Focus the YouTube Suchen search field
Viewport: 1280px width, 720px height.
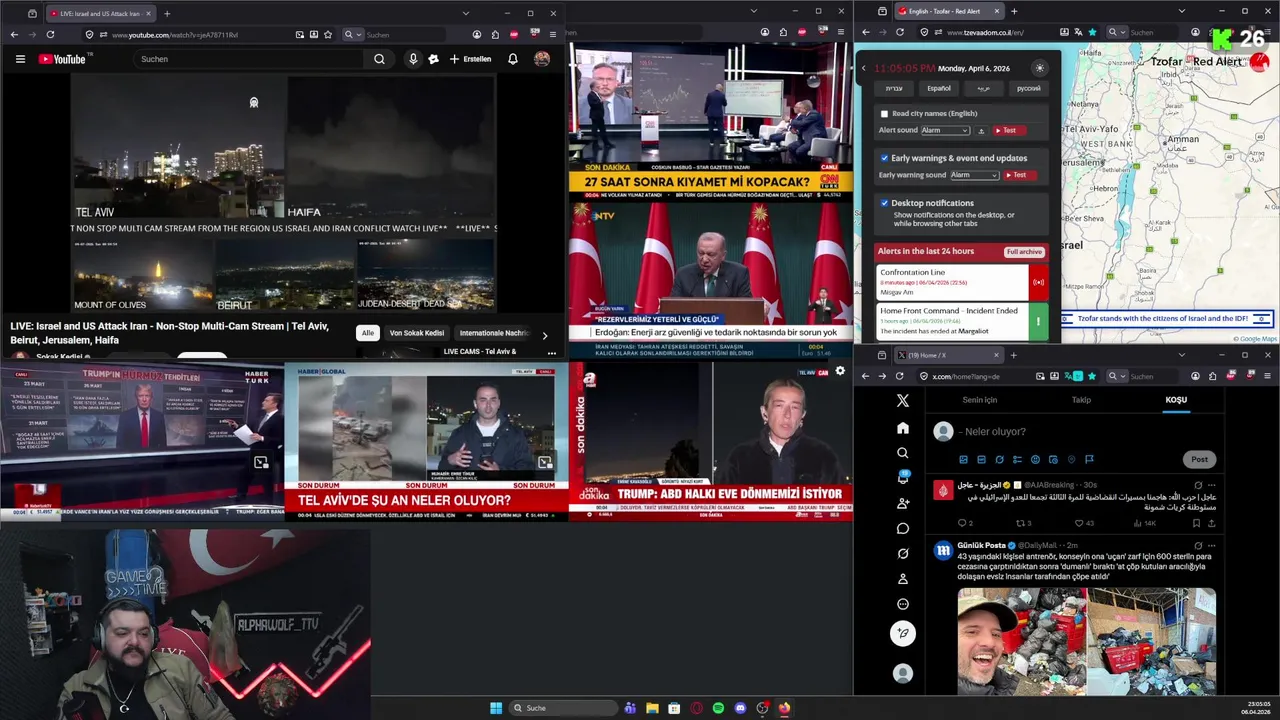(x=250, y=59)
